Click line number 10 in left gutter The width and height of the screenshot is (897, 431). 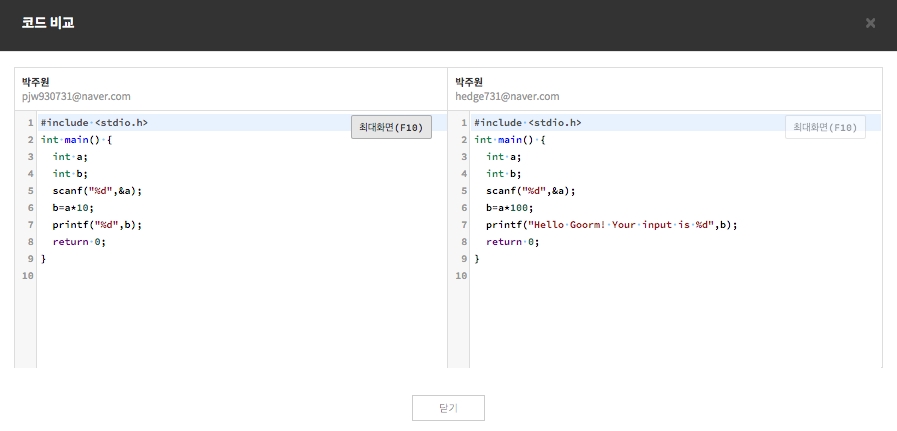[x=26, y=276]
